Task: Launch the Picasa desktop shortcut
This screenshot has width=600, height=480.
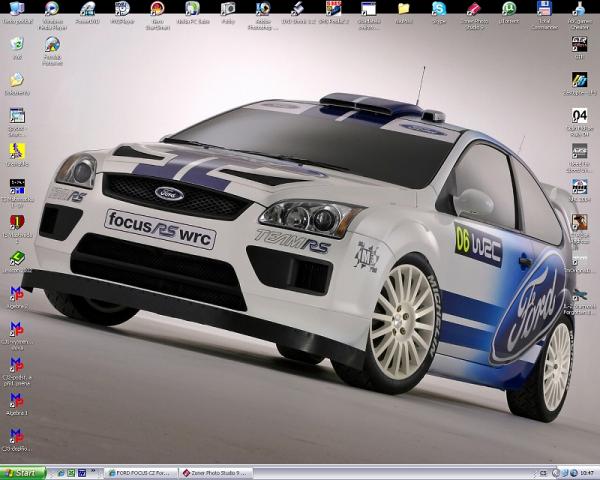Action: (228, 10)
